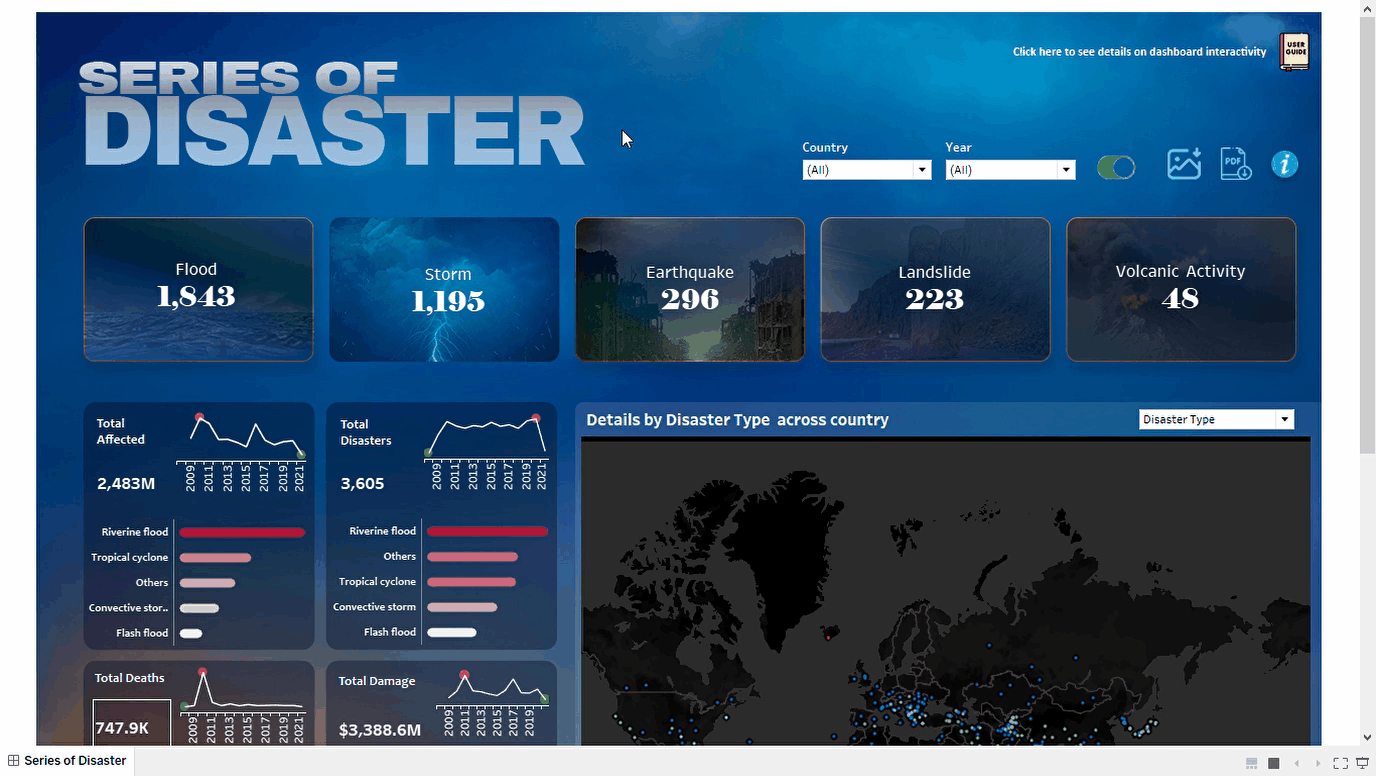The height and width of the screenshot is (776, 1376).
Task: Click the download image icon
Action: pos(1183,164)
